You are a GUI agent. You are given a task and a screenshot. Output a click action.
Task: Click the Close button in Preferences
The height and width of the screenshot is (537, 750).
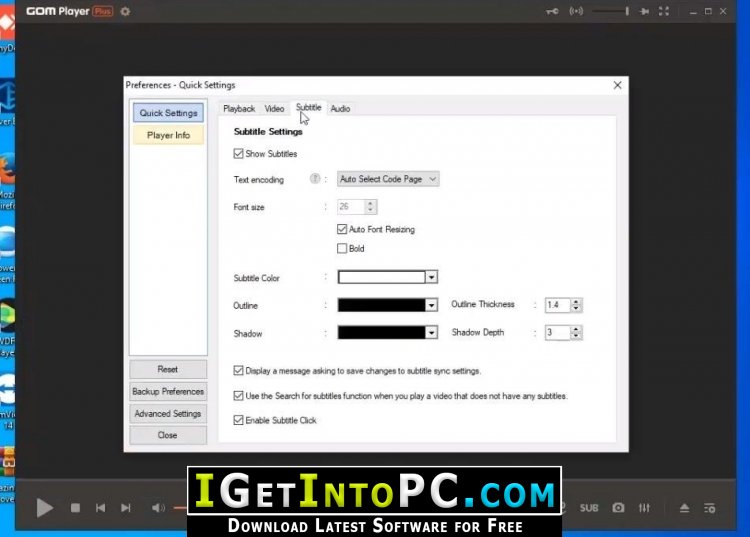(x=168, y=435)
